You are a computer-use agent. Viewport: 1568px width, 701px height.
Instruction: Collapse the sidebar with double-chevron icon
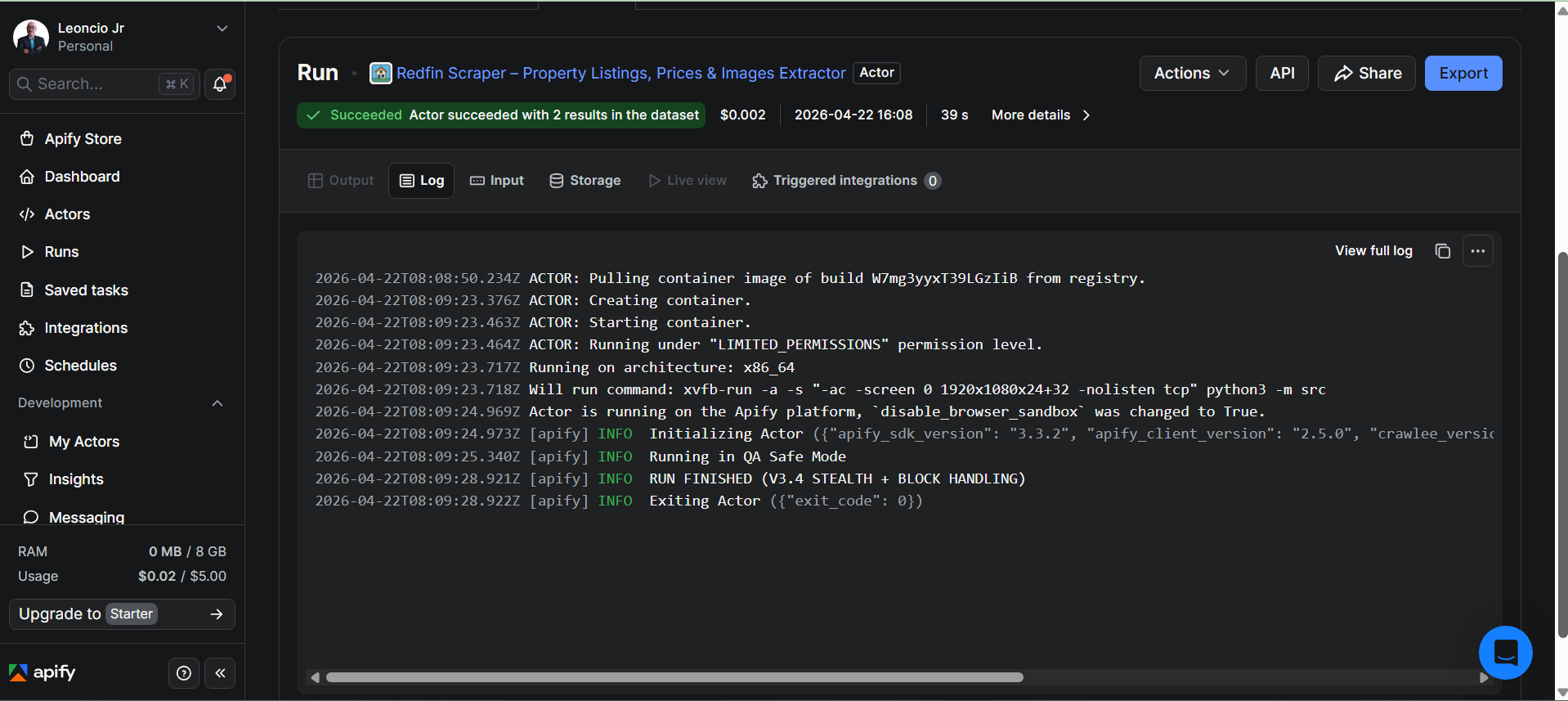coord(220,673)
